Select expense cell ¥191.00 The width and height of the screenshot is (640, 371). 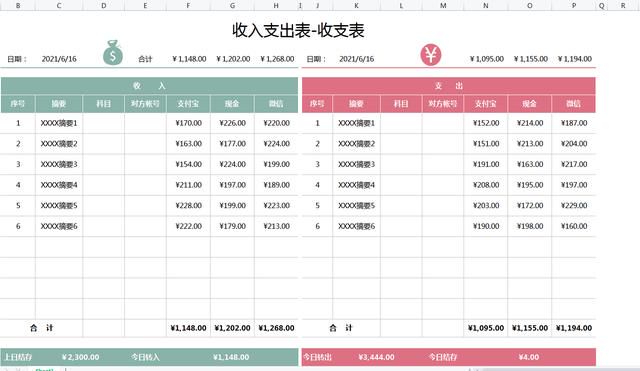486,164
